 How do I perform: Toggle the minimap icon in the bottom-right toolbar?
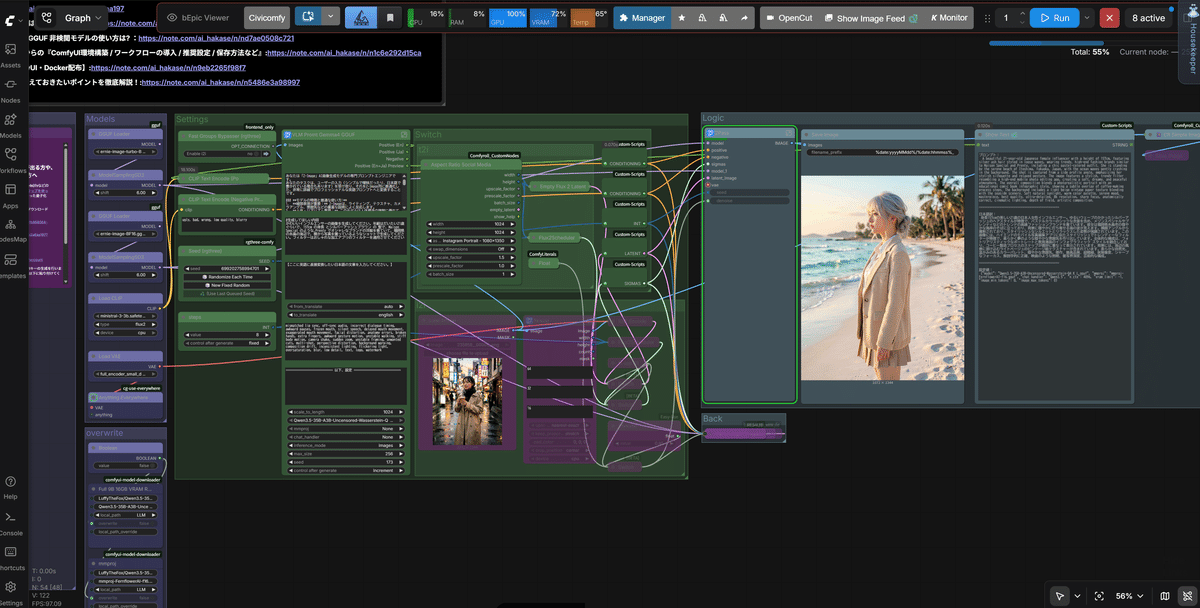1163,596
